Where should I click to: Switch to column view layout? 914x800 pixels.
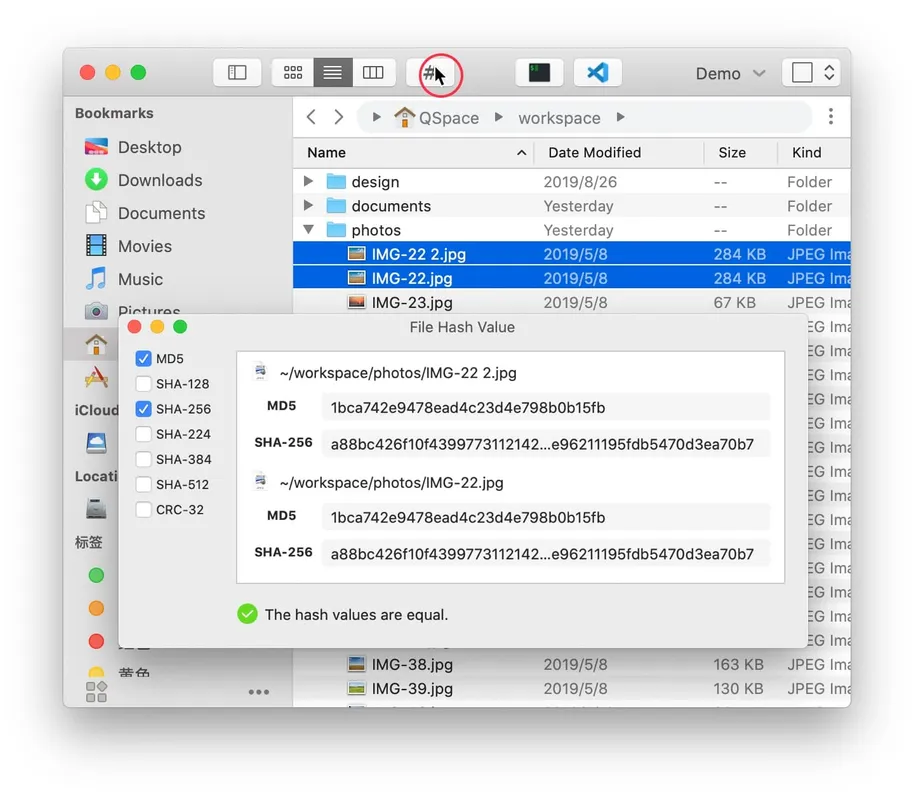point(373,73)
